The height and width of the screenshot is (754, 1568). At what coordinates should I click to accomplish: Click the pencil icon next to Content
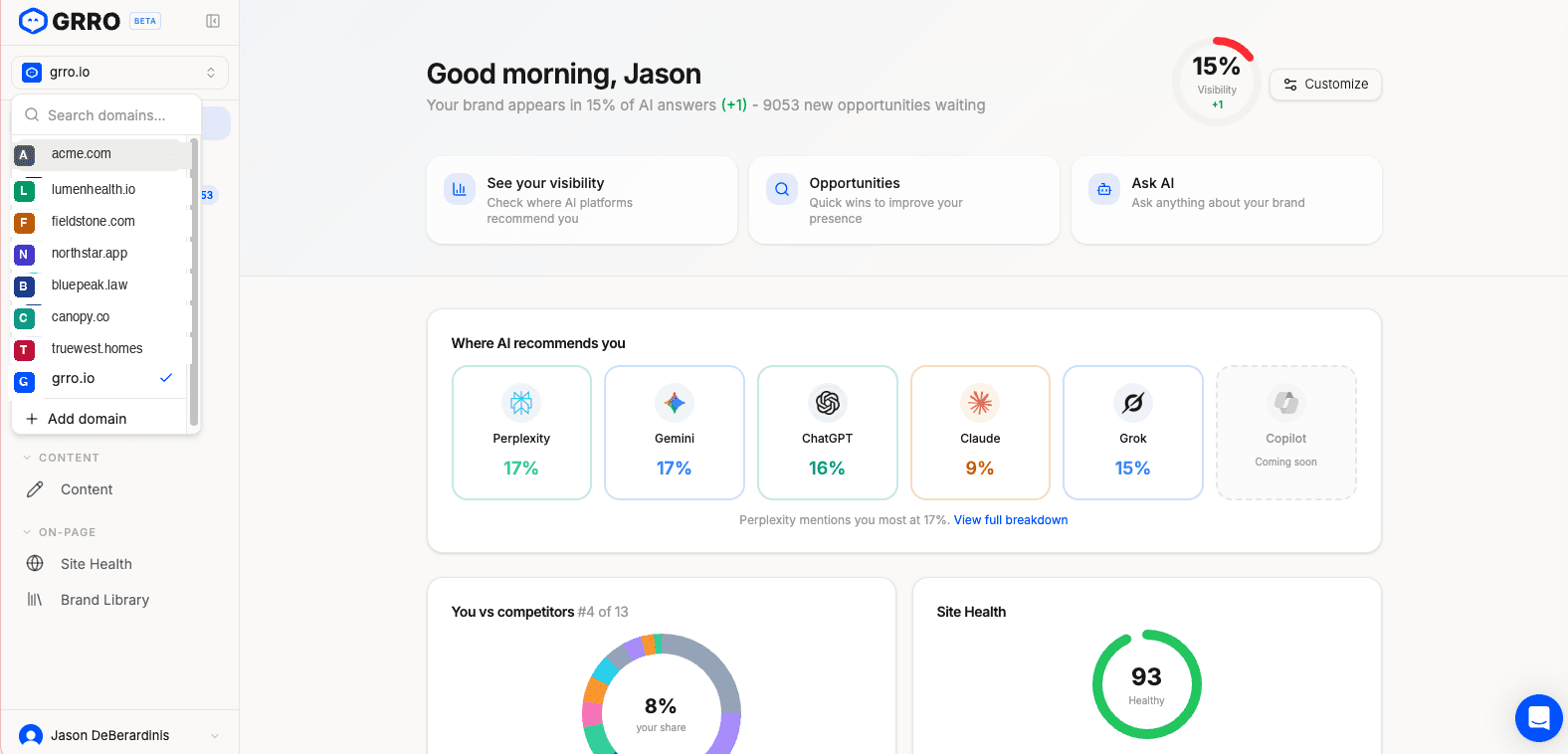35,489
